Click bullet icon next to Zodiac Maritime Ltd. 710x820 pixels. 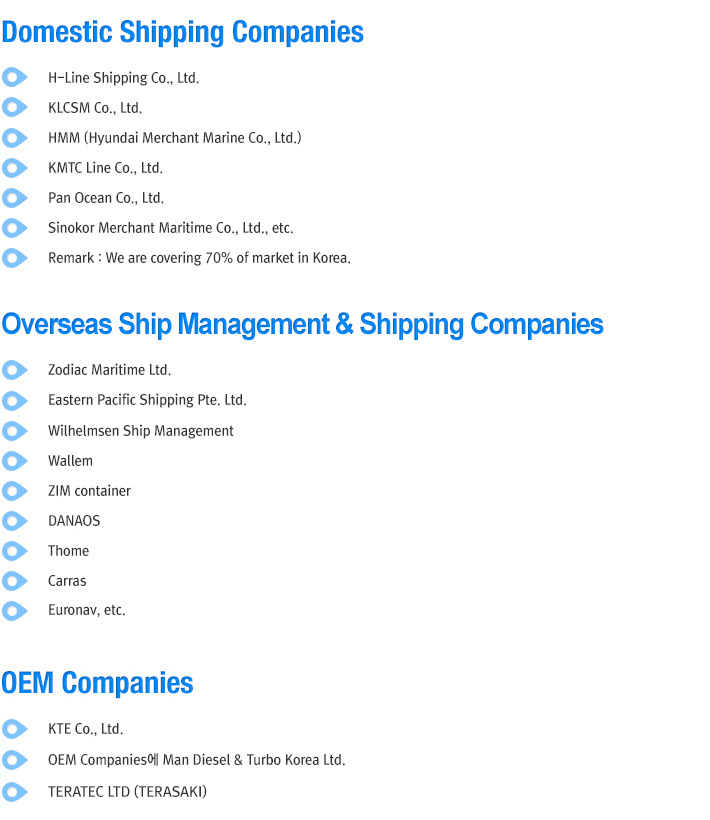pyautogui.click(x=15, y=370)
